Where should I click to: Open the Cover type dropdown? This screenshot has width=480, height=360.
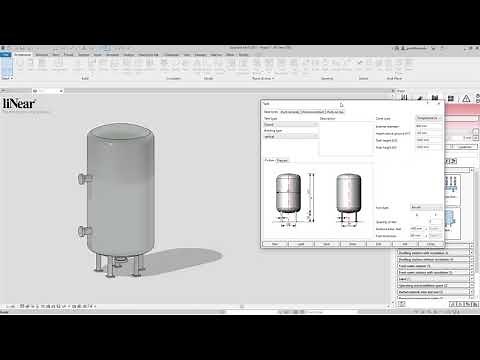coord(429,118)
